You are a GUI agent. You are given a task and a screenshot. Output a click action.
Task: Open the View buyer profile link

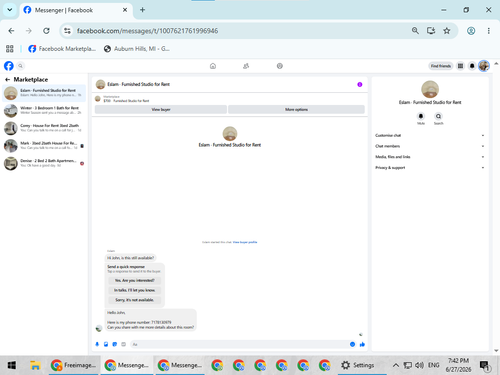(245, 242)
